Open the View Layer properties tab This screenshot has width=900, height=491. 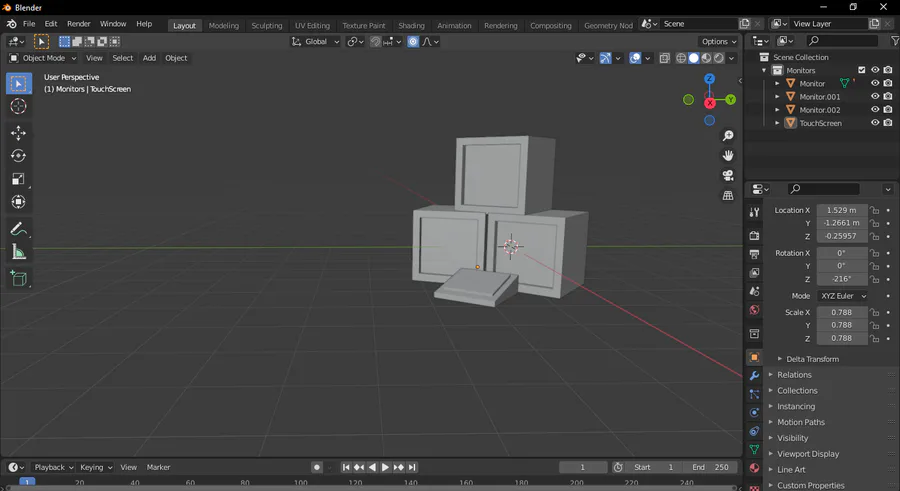[754, 272]
